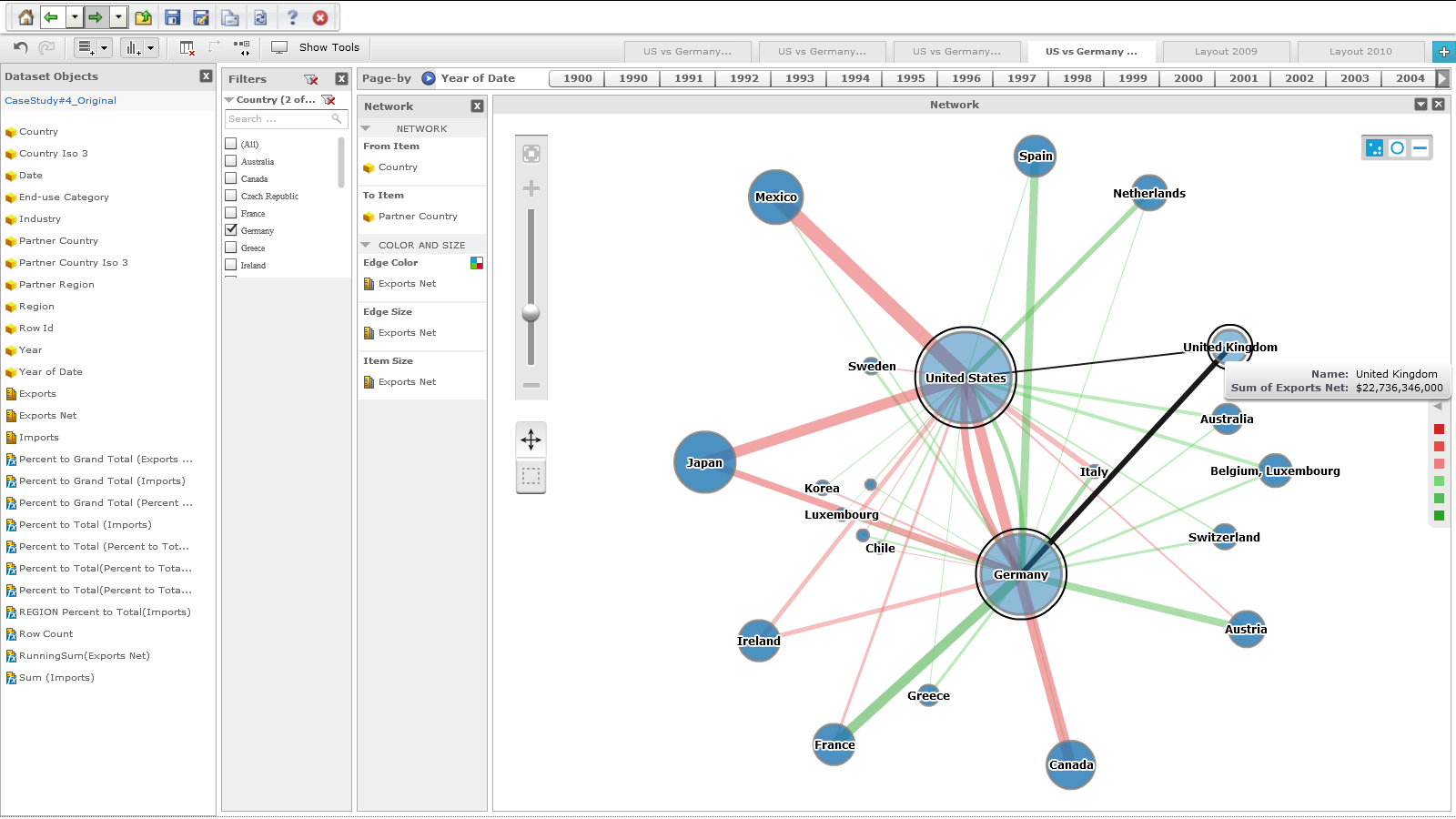This screenshot has width=1456, height=819.
Task: Select year 1995 in the page-by bar
Action: (x=910, y=78)
